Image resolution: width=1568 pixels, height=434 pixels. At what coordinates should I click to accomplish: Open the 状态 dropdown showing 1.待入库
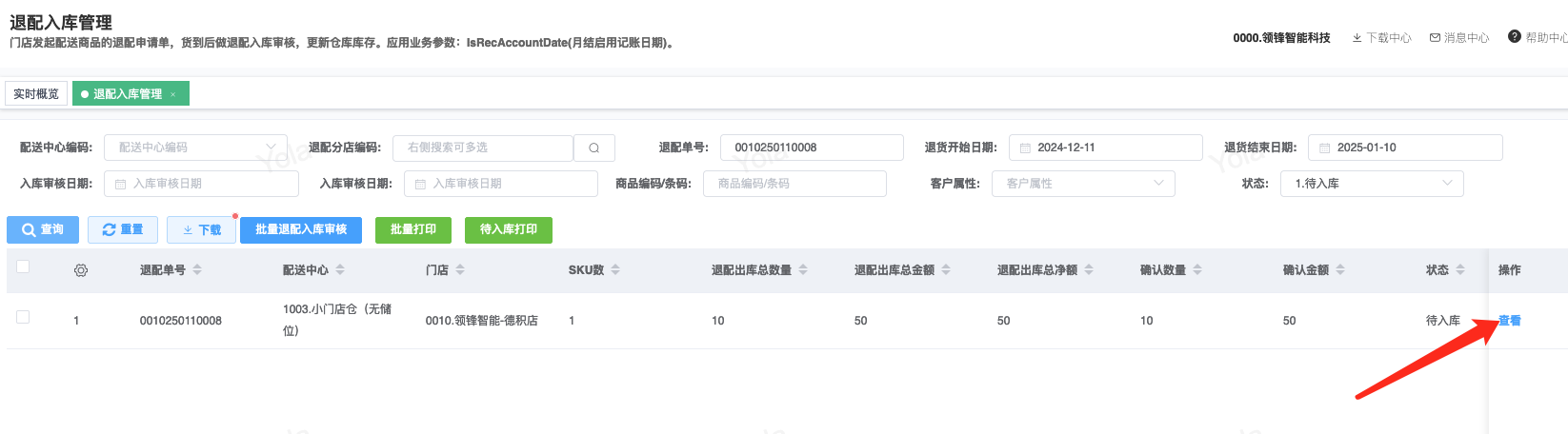pyautogui.click(x=1372, y=184)
